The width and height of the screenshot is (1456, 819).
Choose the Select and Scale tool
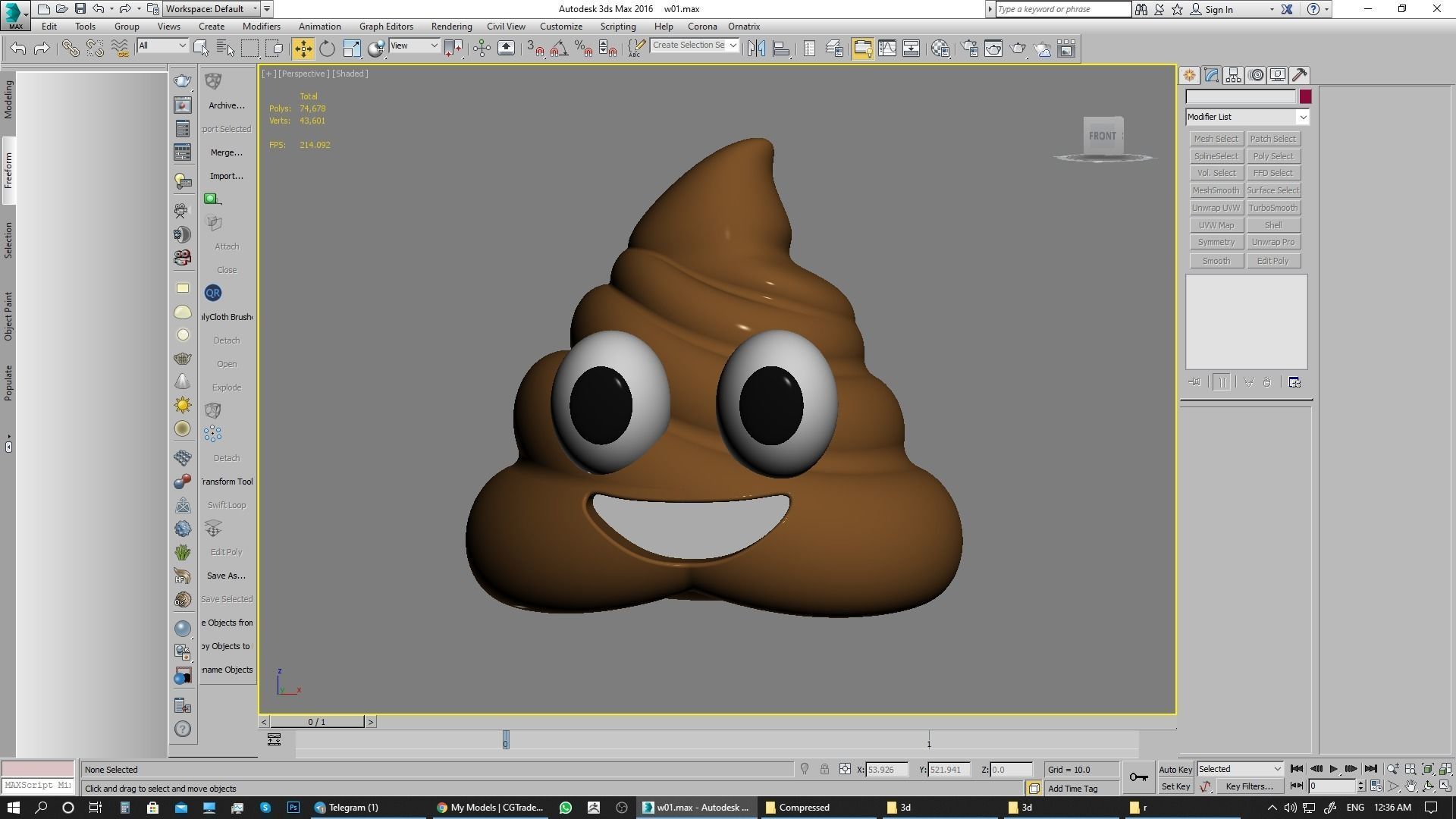(x=352, y=49)
